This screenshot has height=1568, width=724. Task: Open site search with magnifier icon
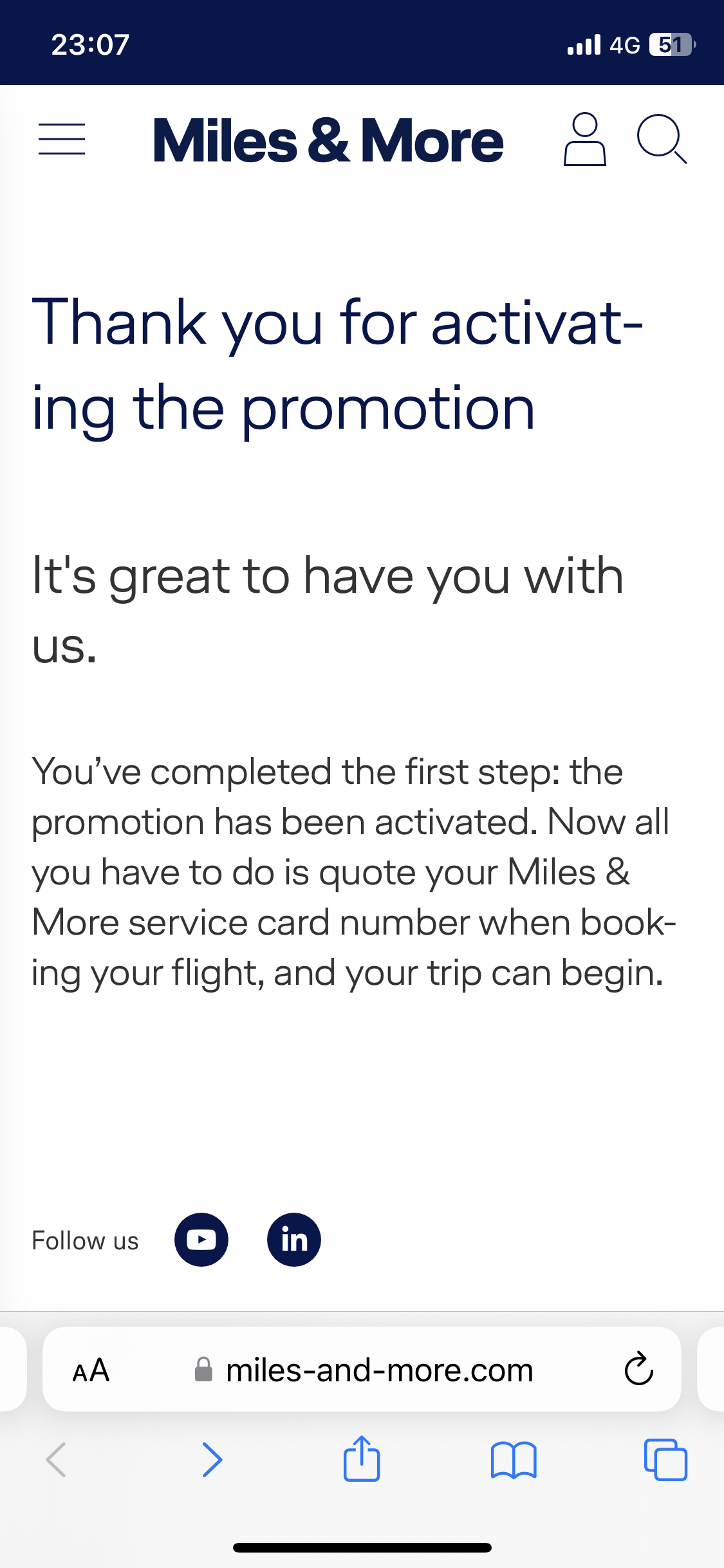[662, 140]
